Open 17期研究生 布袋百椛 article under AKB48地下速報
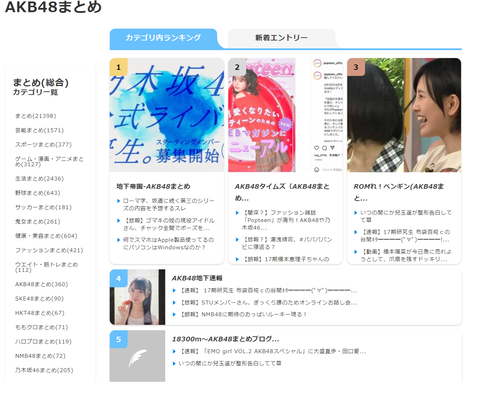This screenshot has height=394, width=480. [268, 291]
